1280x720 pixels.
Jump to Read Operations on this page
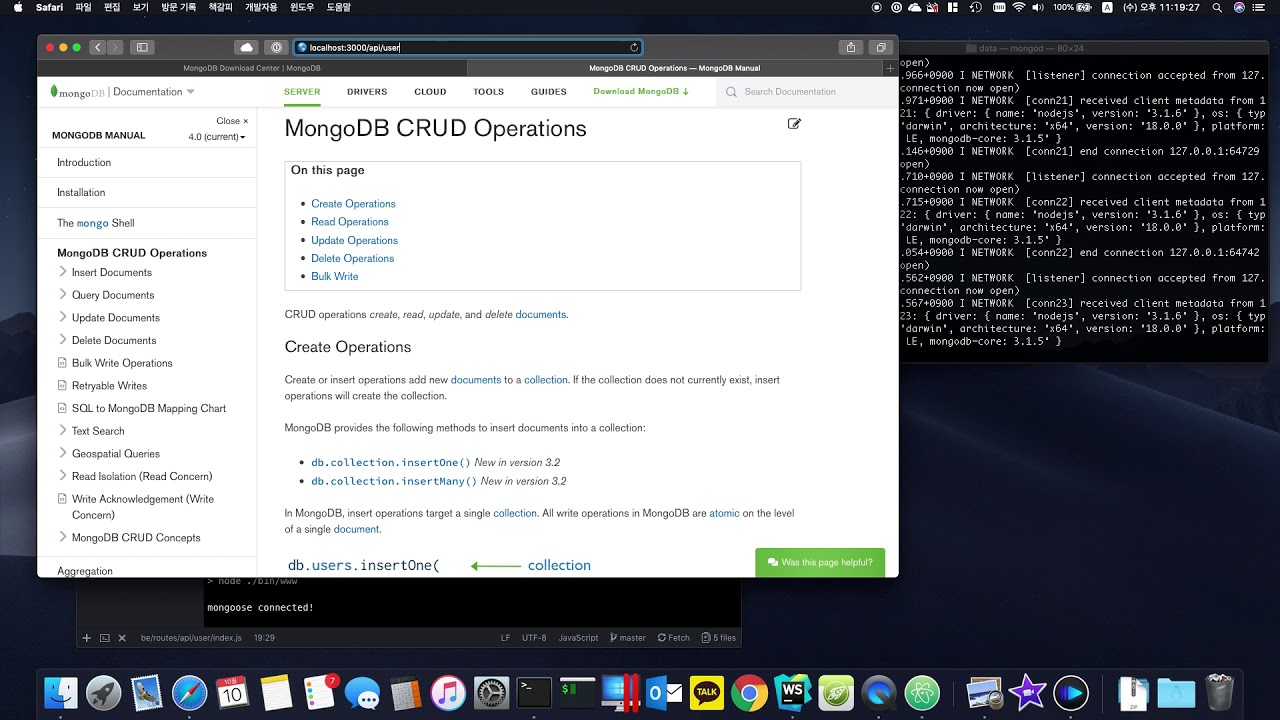tap(350, 222)
